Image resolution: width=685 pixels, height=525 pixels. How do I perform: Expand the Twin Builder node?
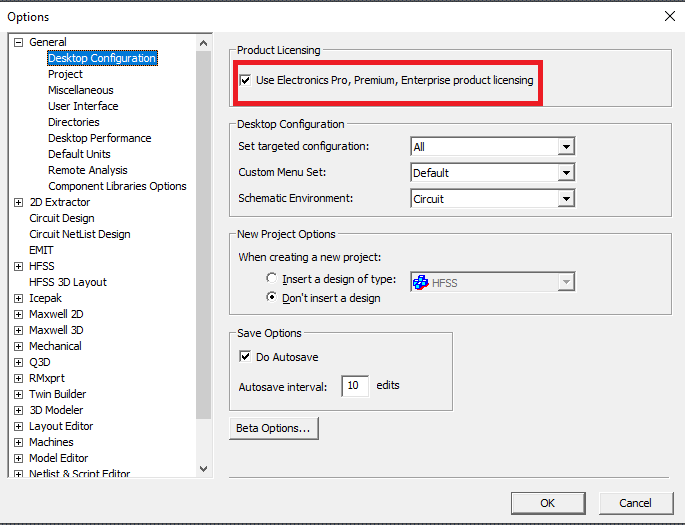click(18, 394)
